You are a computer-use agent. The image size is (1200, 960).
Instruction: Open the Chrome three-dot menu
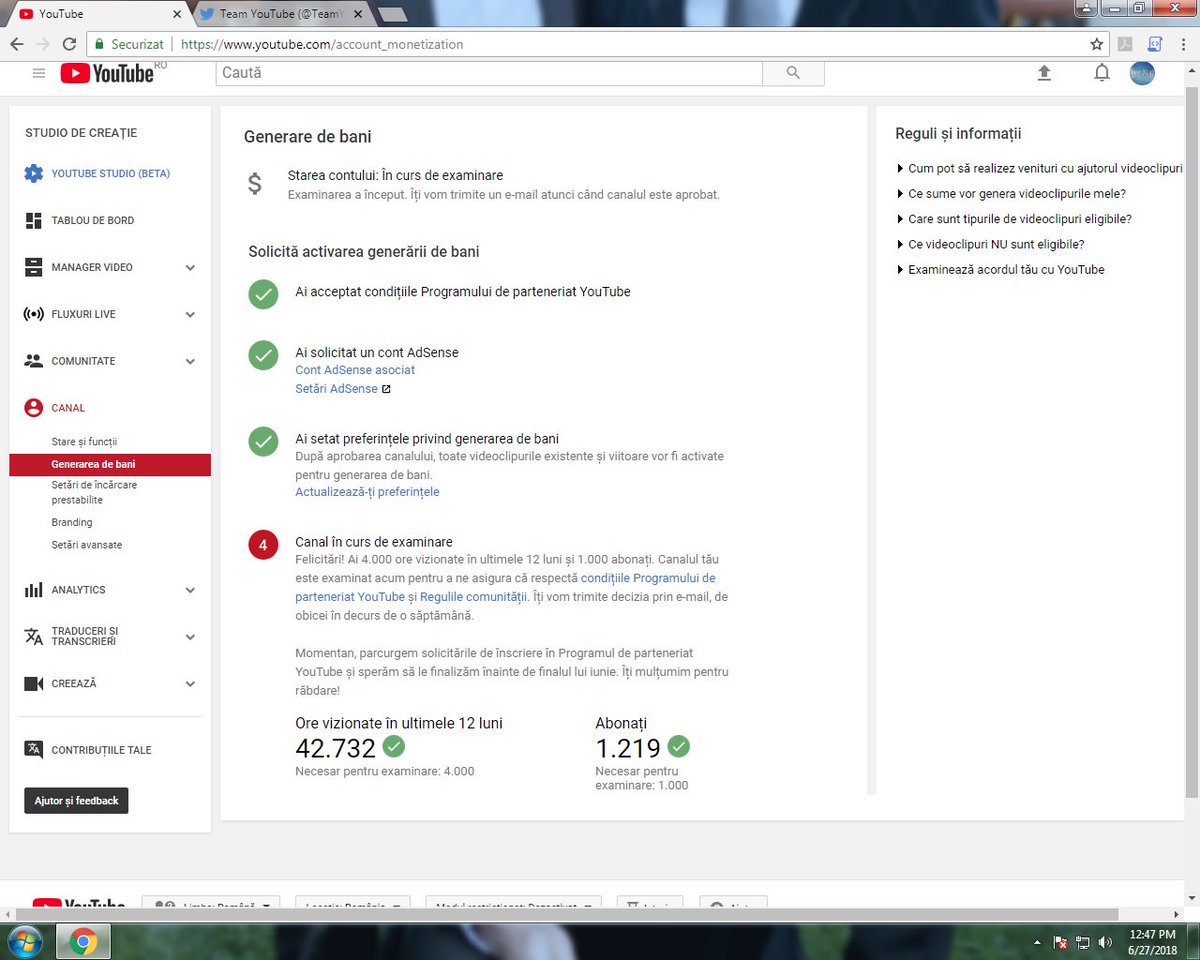(x=1184, y=44)
